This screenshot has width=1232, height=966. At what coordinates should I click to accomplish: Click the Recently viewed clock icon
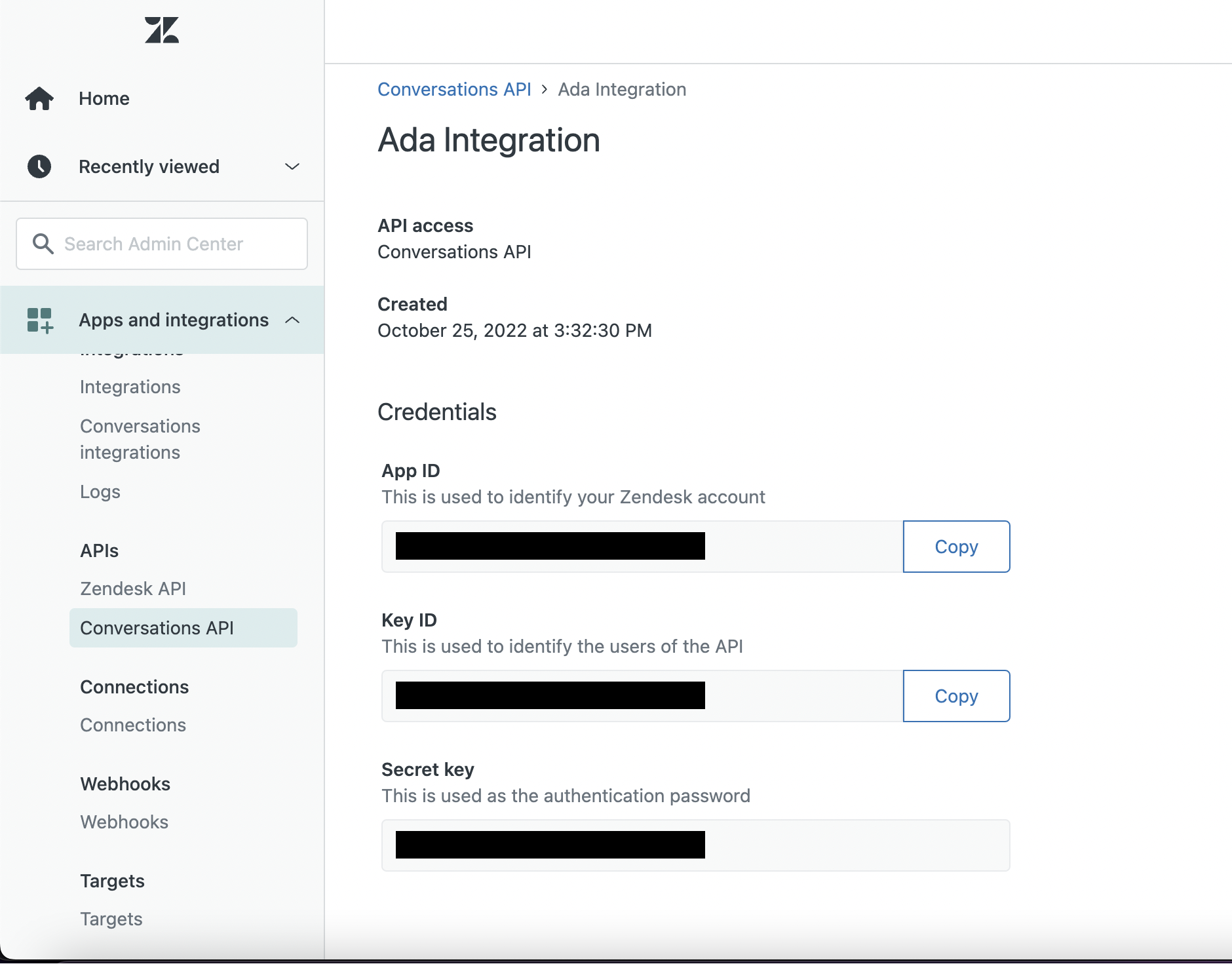[x=39, y=166]
